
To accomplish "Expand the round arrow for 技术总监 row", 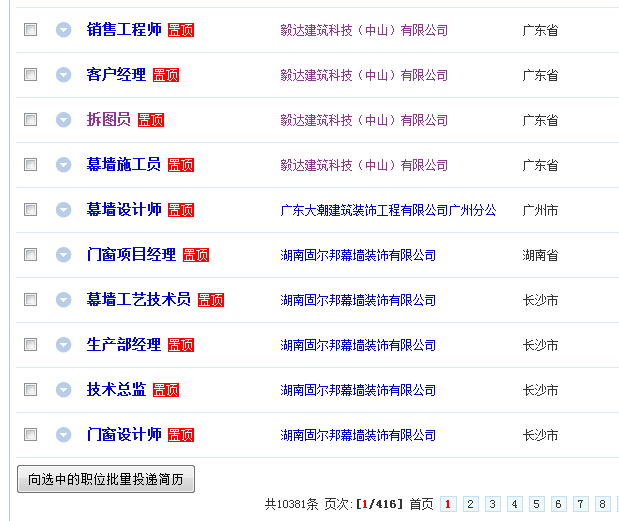I will pyautogui.click(x=64, y=390).
